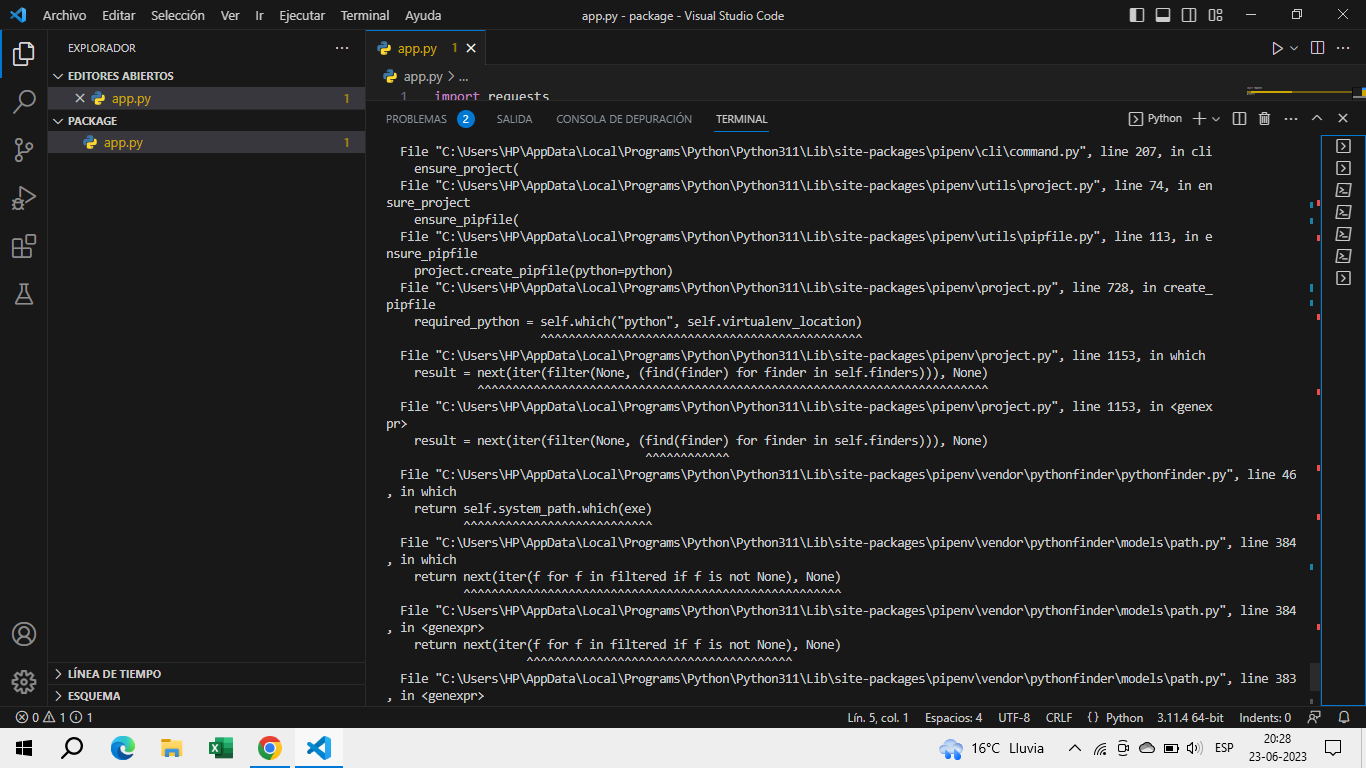The width and height of the screenshot is (1366, 768).
Task: Create a new terminal with plus icon
Action: click(x=1200, y=118)
